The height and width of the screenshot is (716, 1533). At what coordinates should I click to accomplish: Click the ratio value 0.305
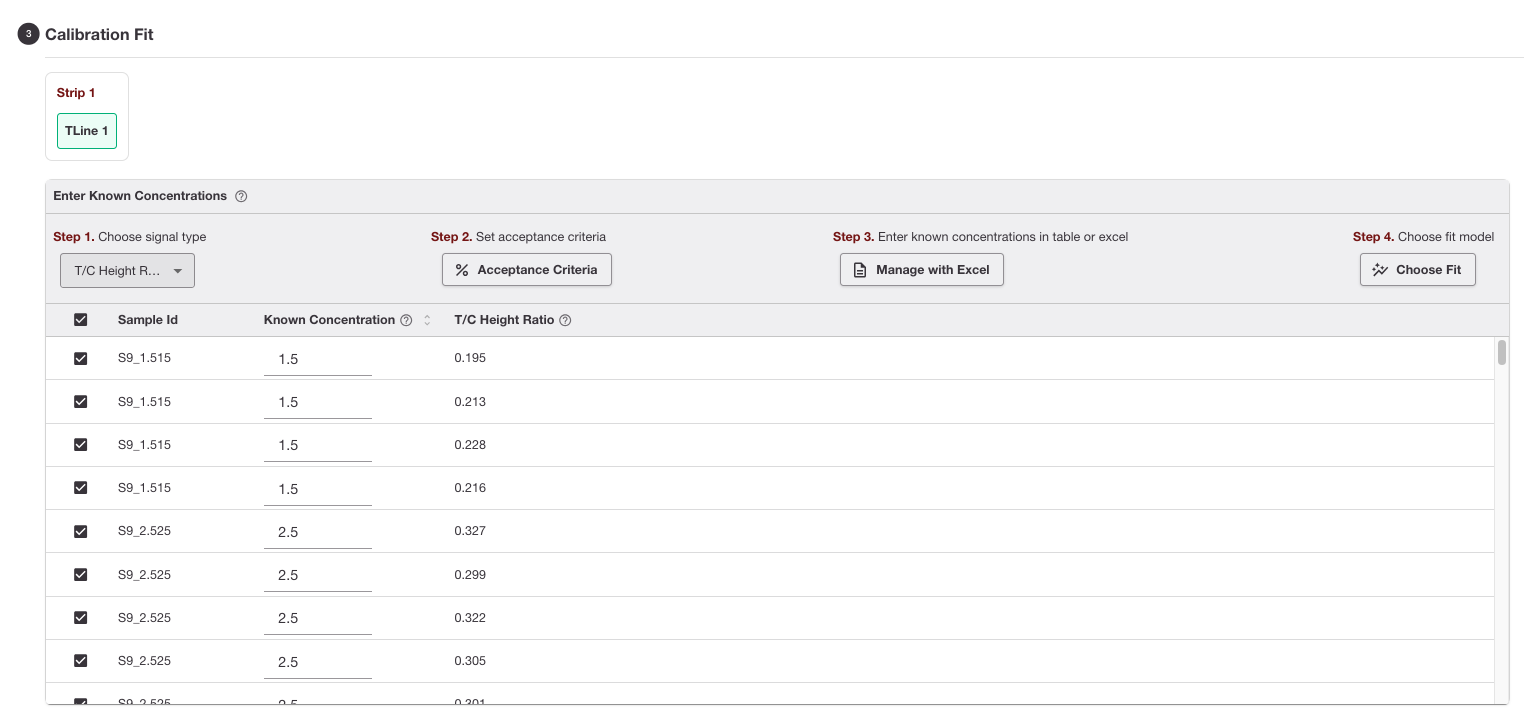click(470, 661)
